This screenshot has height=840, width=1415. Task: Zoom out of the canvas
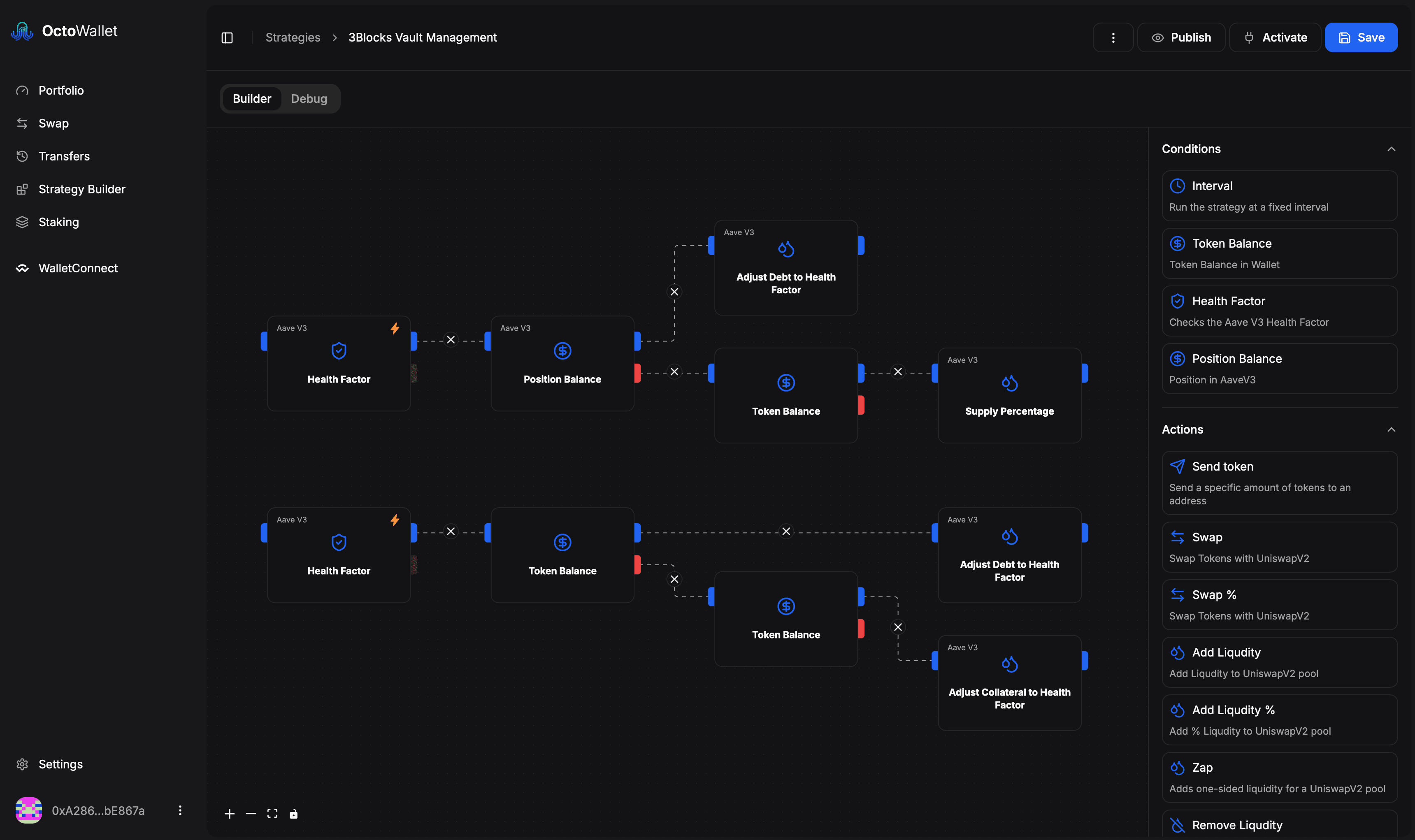click(x=251, y=813)
